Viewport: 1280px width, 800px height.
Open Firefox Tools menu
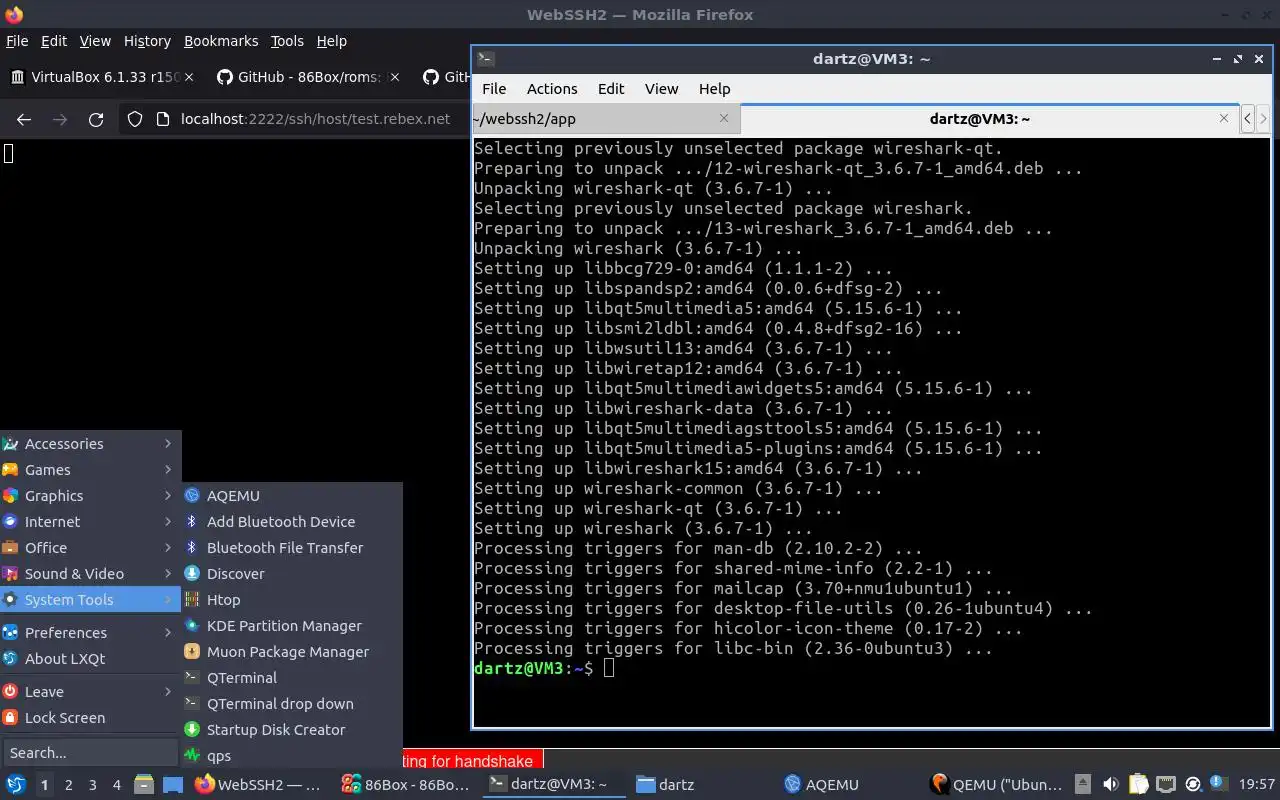coord(287,41)
